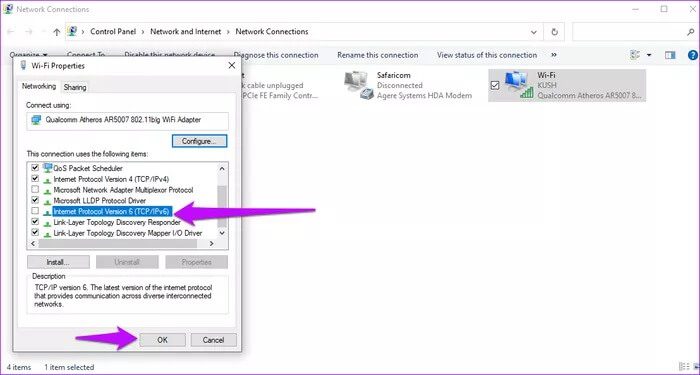The height and width of the screenshot is (375, 700).
Task: Click horizontal scroll left arrow in items list
Action: click(33, 244)
